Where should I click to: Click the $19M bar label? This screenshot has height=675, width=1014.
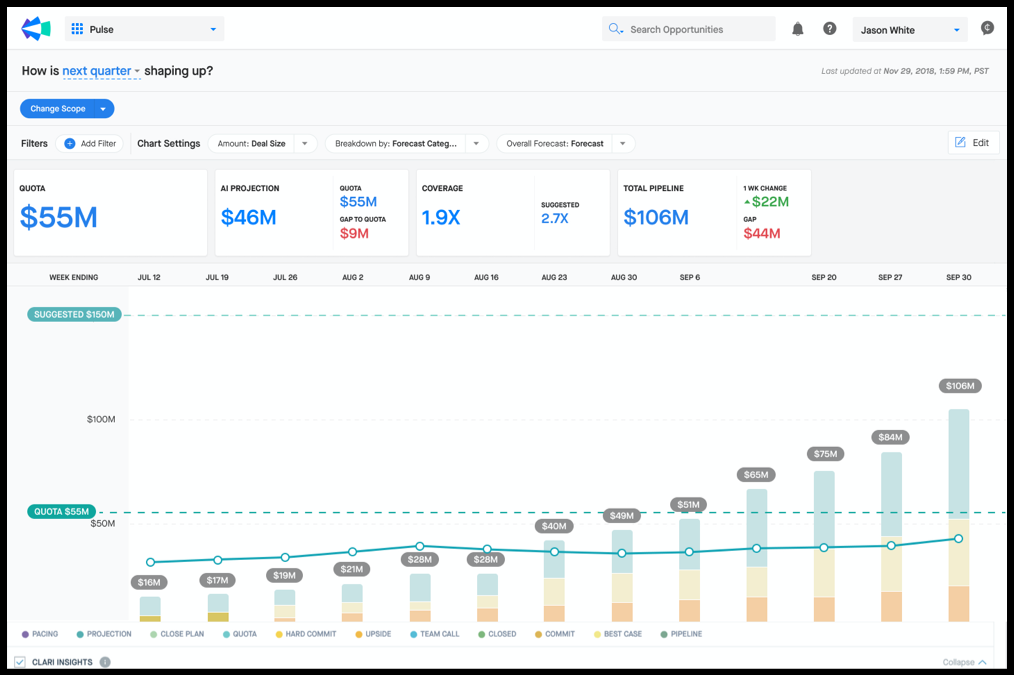pos(284,575)
